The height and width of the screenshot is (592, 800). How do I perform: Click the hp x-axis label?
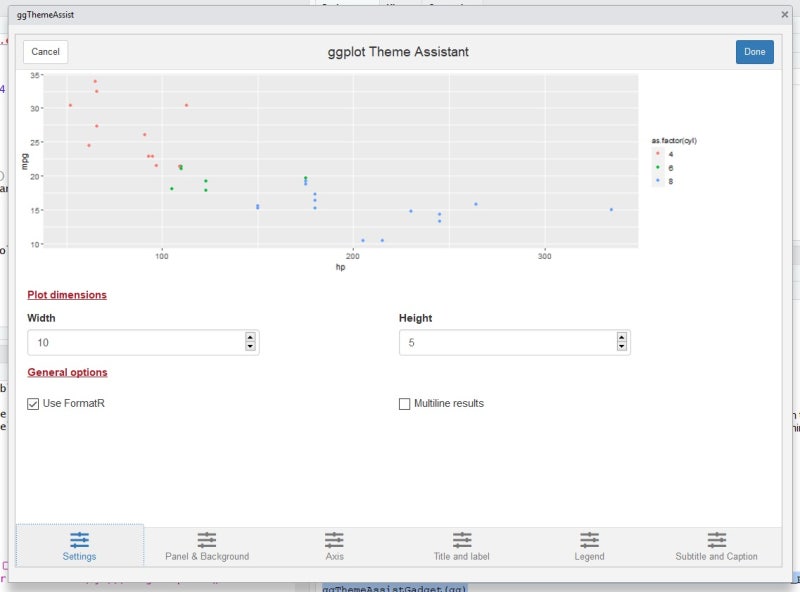[340, 267]
